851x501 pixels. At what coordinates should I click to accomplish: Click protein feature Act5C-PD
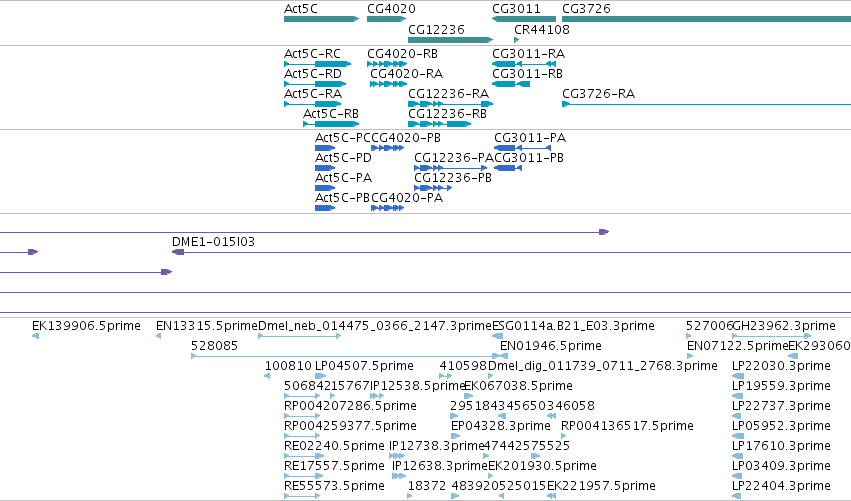point(325,168)
